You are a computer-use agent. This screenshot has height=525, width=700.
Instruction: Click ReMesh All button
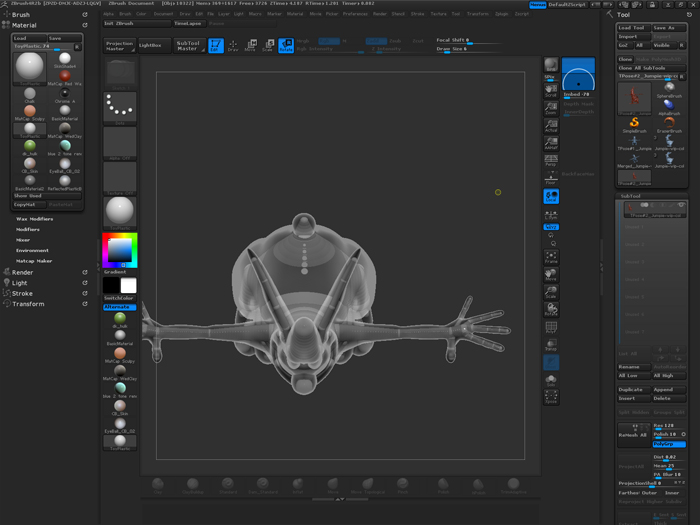pyautogui.click(x=634, y=435)
